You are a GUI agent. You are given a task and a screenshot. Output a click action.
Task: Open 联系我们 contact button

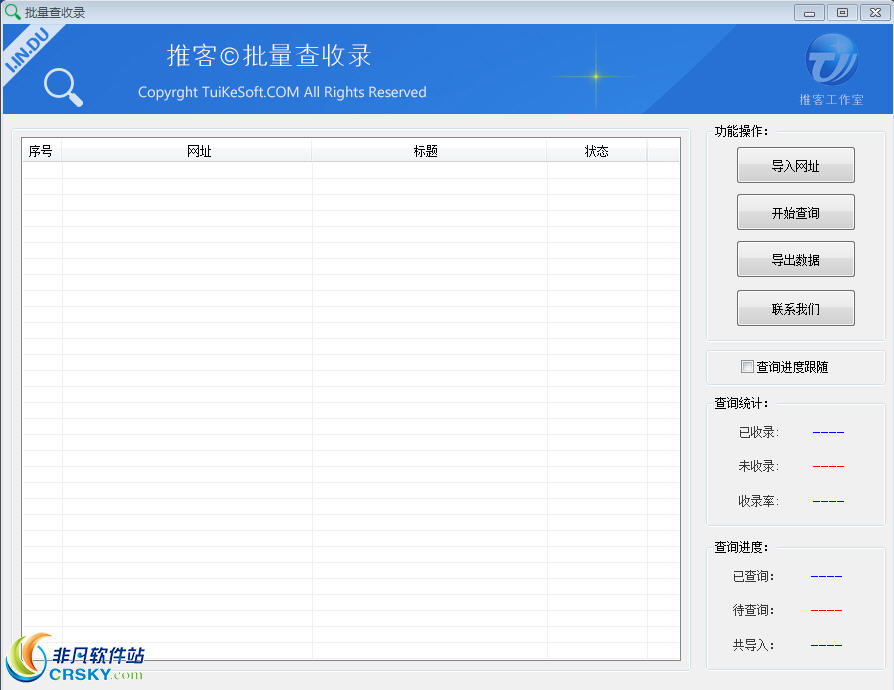(795, 309)
